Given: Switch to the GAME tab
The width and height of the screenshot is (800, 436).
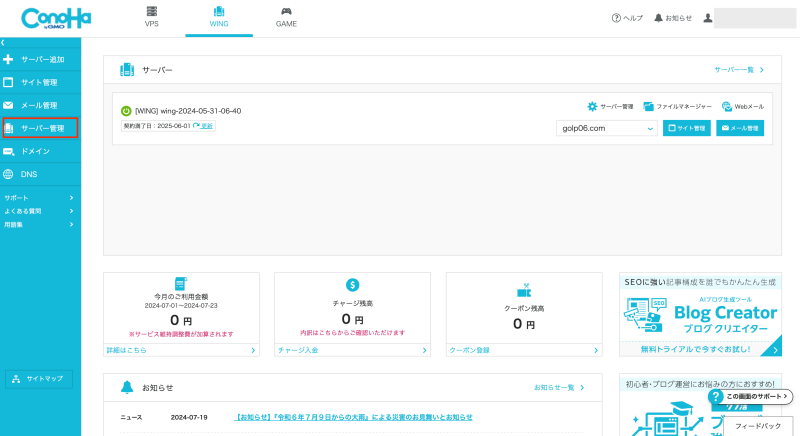Looking at the screenshot, I should 286,17.
